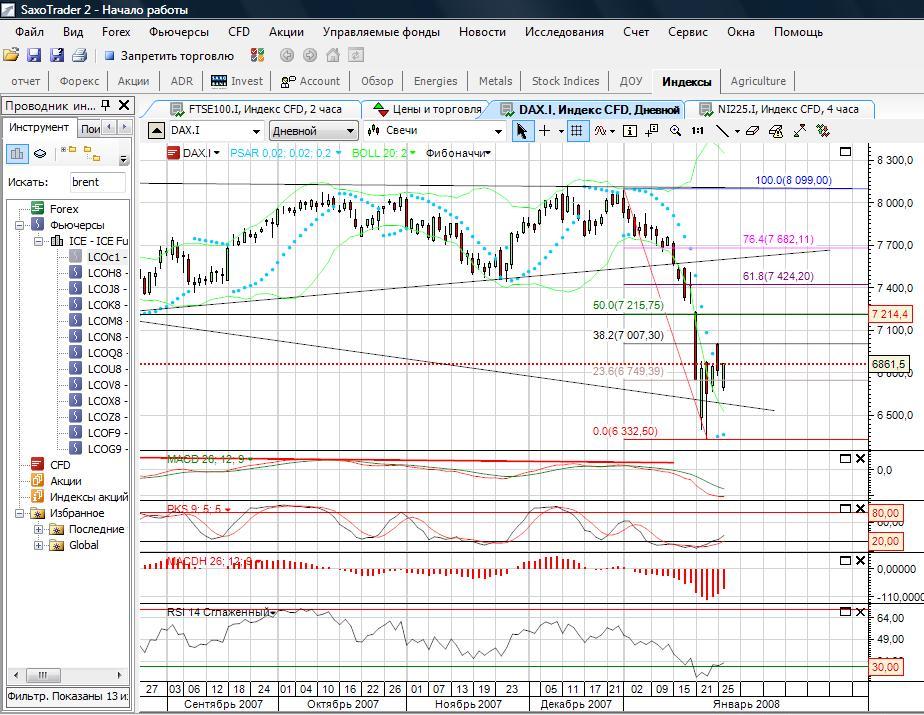
Task: Close the RSI 14 indicator panel
Action: click(x=860, y=612)
